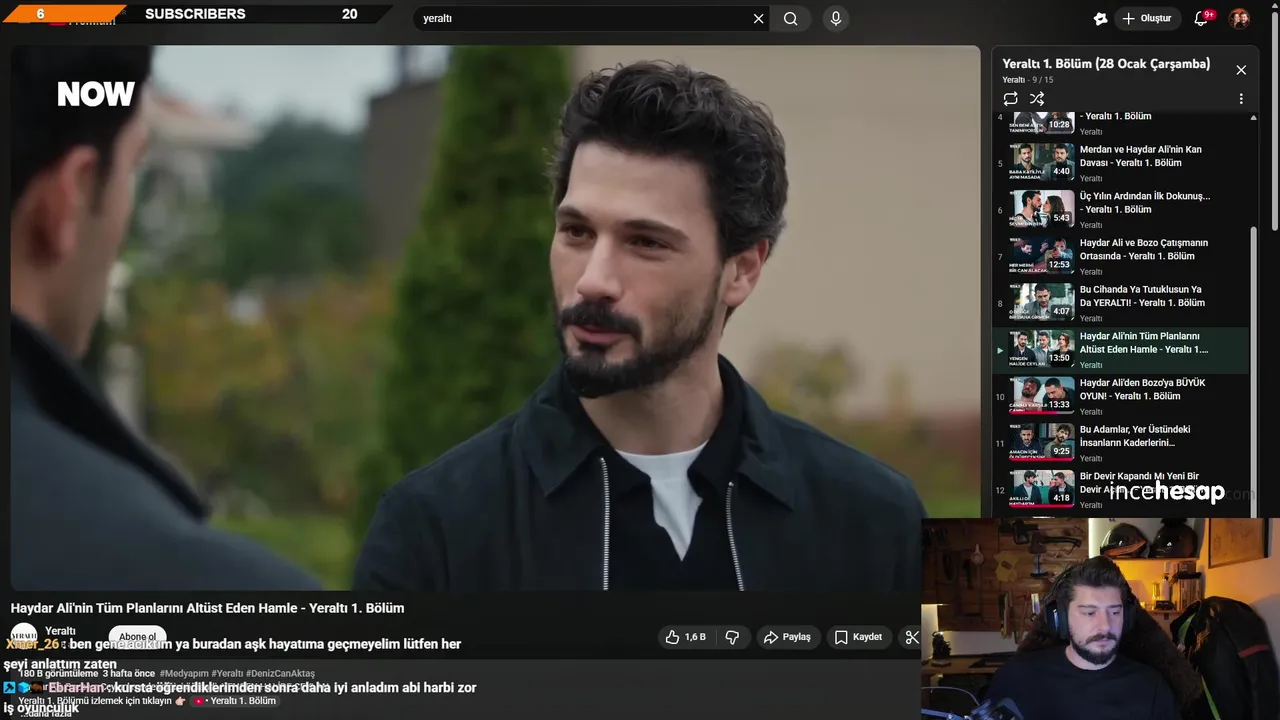Image resolution: width=1280 pixels, height=720 pixels.
Task: Open the notifications bell
Action: 1202,18
